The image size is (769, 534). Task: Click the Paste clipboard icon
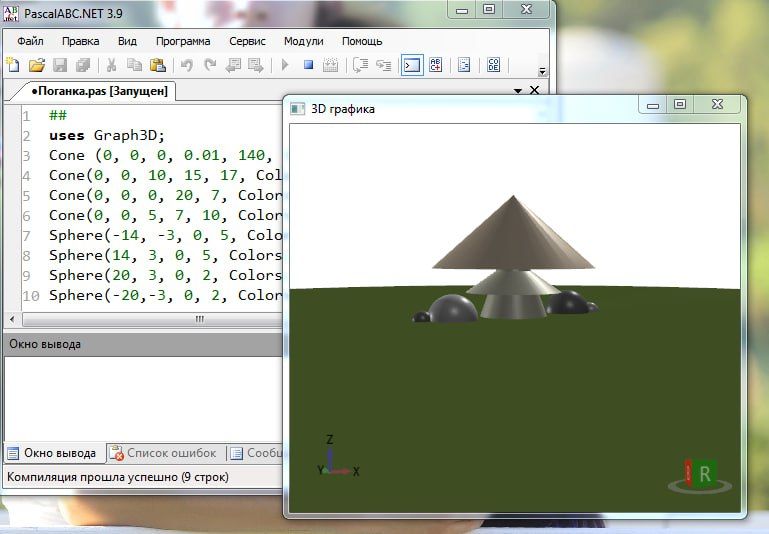158,66
